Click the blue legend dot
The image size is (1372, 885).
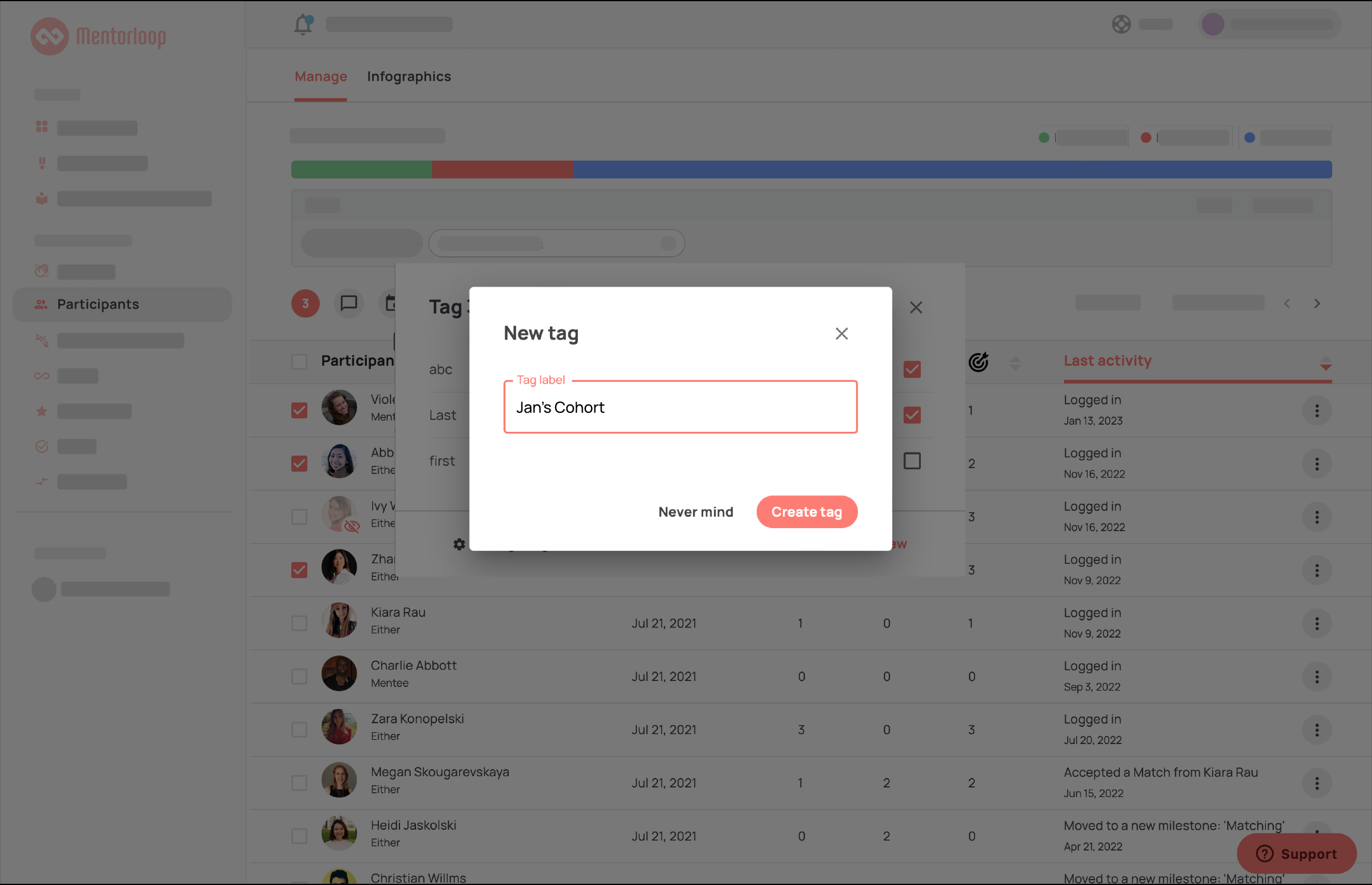(1250, 137)
